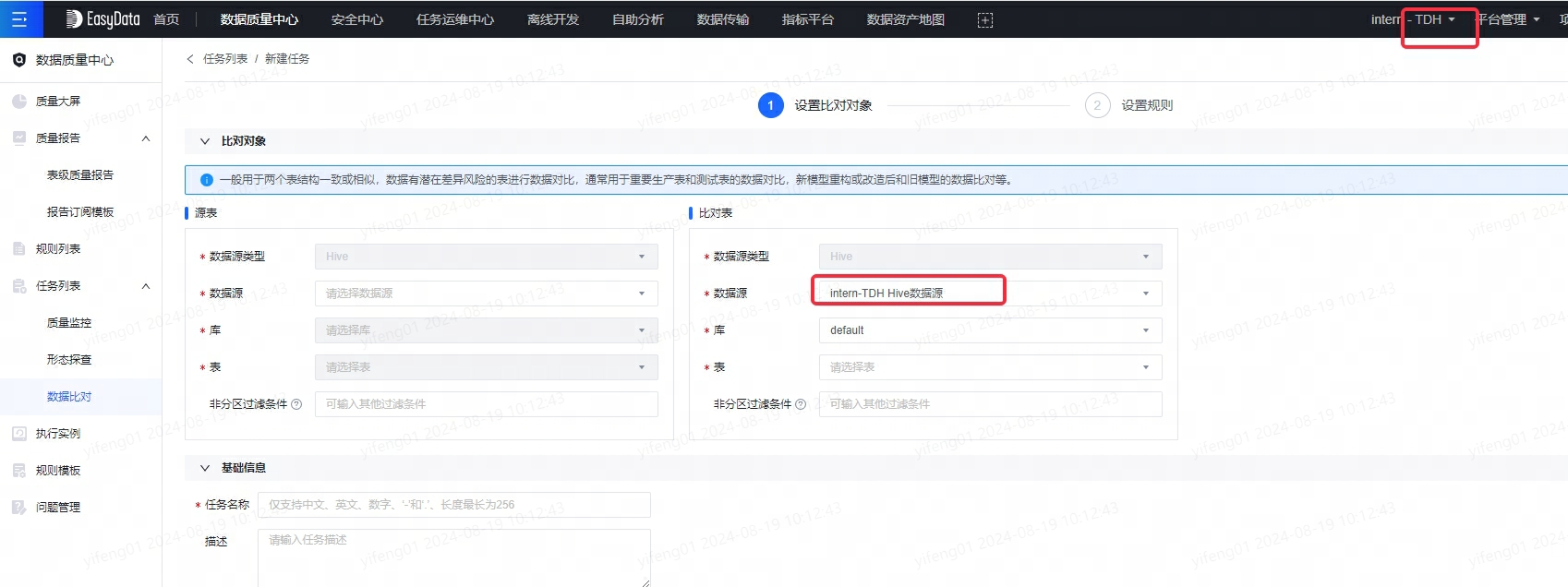Click step 2 设置规则
Viewport: 1568px width, 587px height.
pyautogui.click(x=1129, y=105)
